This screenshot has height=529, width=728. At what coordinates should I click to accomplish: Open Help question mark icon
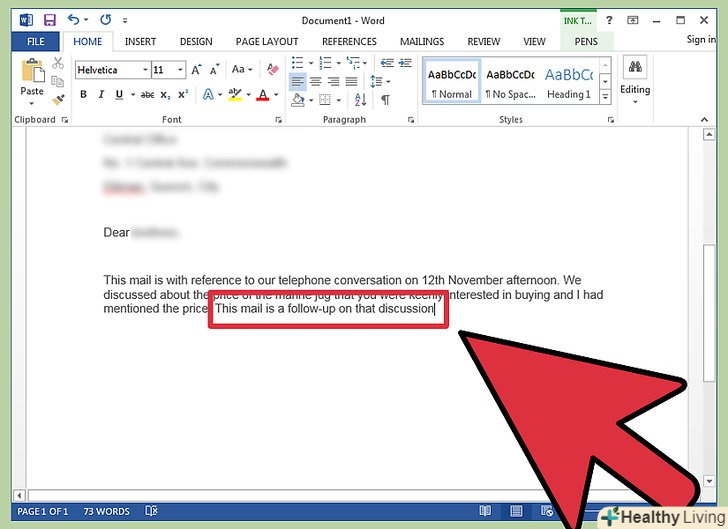[x=609, y=20]
